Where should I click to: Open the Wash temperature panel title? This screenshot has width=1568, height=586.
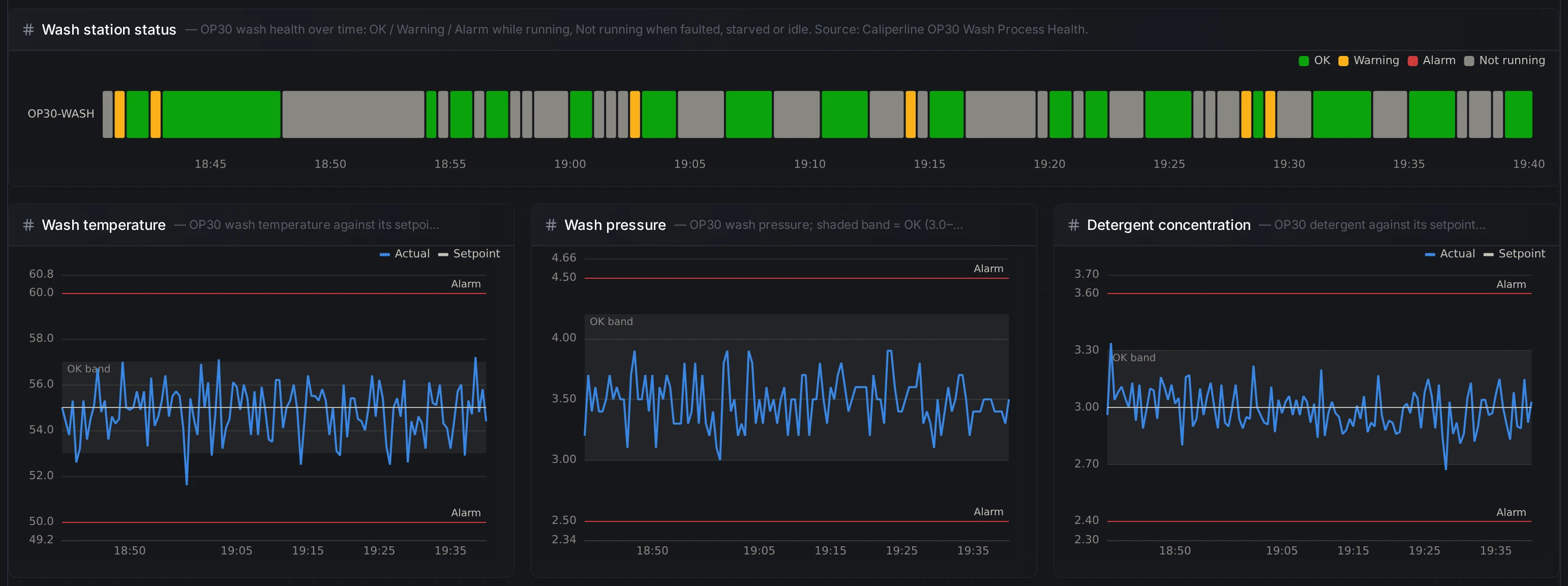pos(104,225)
